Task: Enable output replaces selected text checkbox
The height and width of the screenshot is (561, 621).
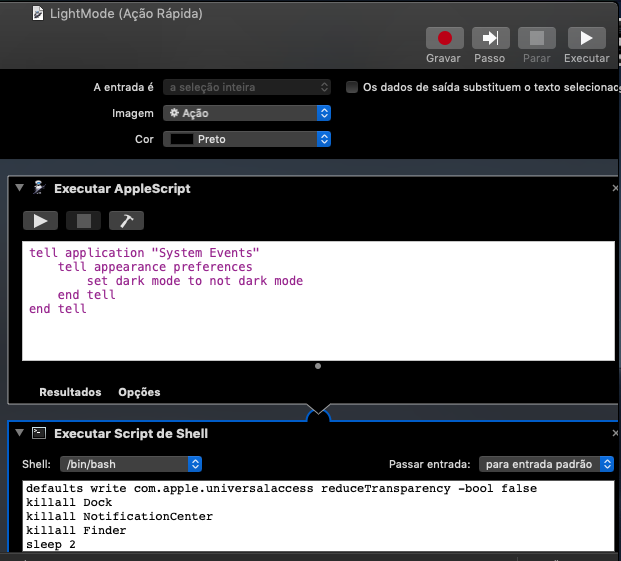Action: point(352,87)
